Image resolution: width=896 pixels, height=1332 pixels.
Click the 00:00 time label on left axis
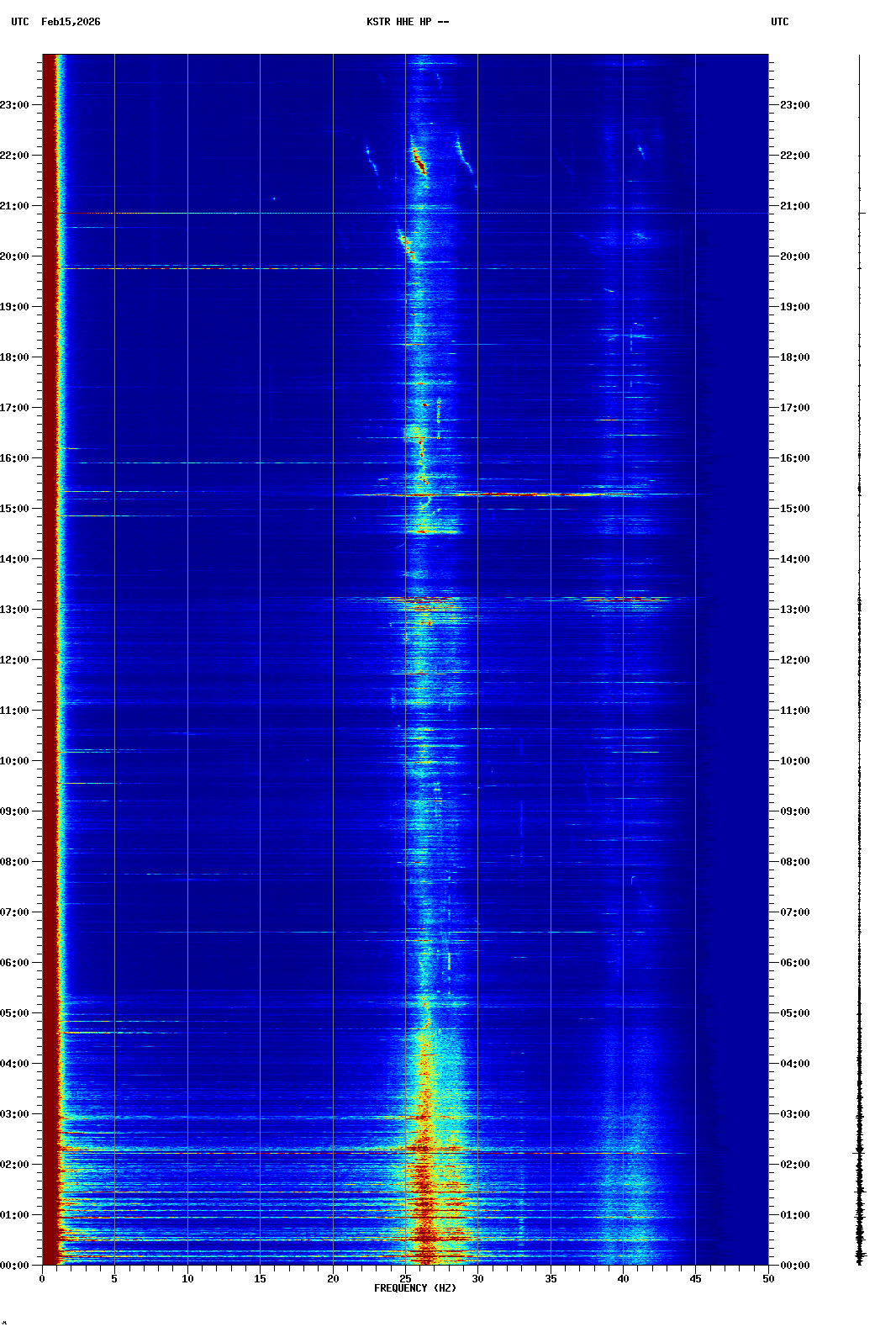15,1266
